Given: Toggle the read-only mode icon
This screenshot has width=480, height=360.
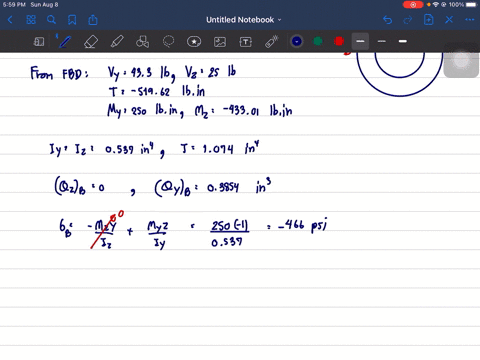Looking at the screenshot, I should [x=39, y=42].
